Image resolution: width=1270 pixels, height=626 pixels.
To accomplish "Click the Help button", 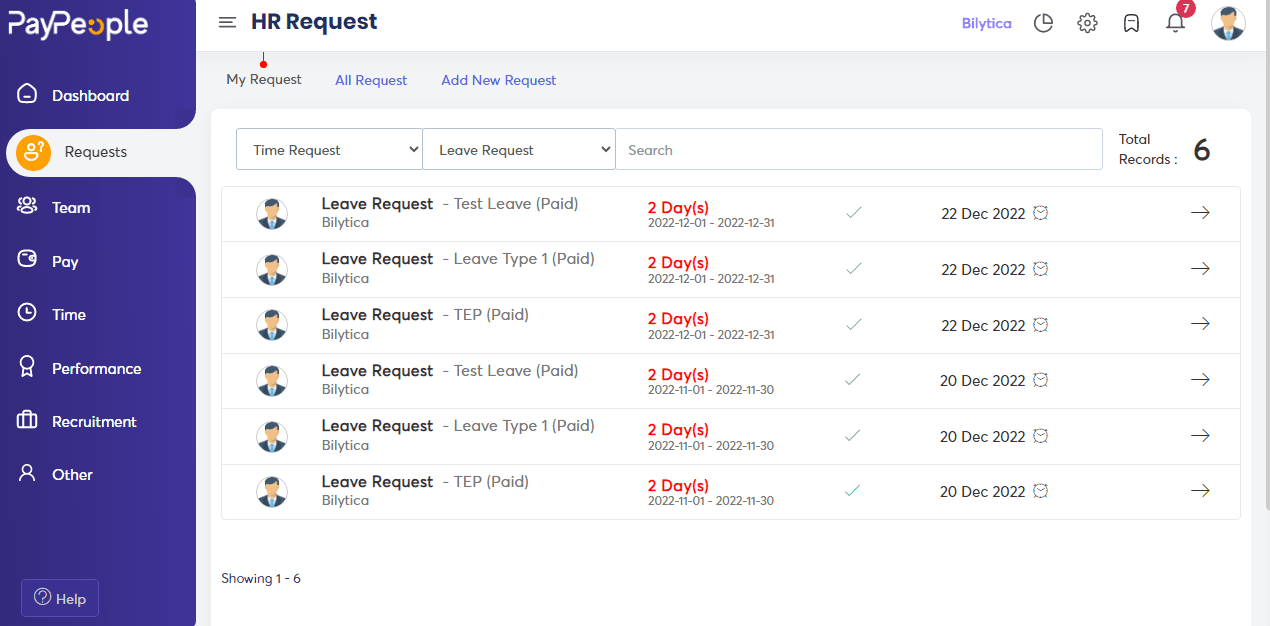I will pyautogui.click(x=60, y=598).
